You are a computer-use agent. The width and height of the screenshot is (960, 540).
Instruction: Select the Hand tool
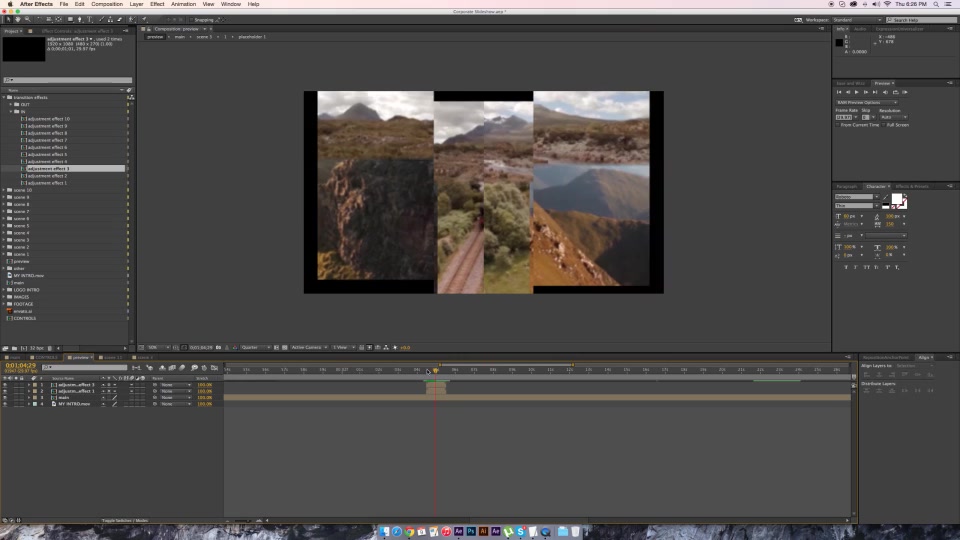coord(18,20)
